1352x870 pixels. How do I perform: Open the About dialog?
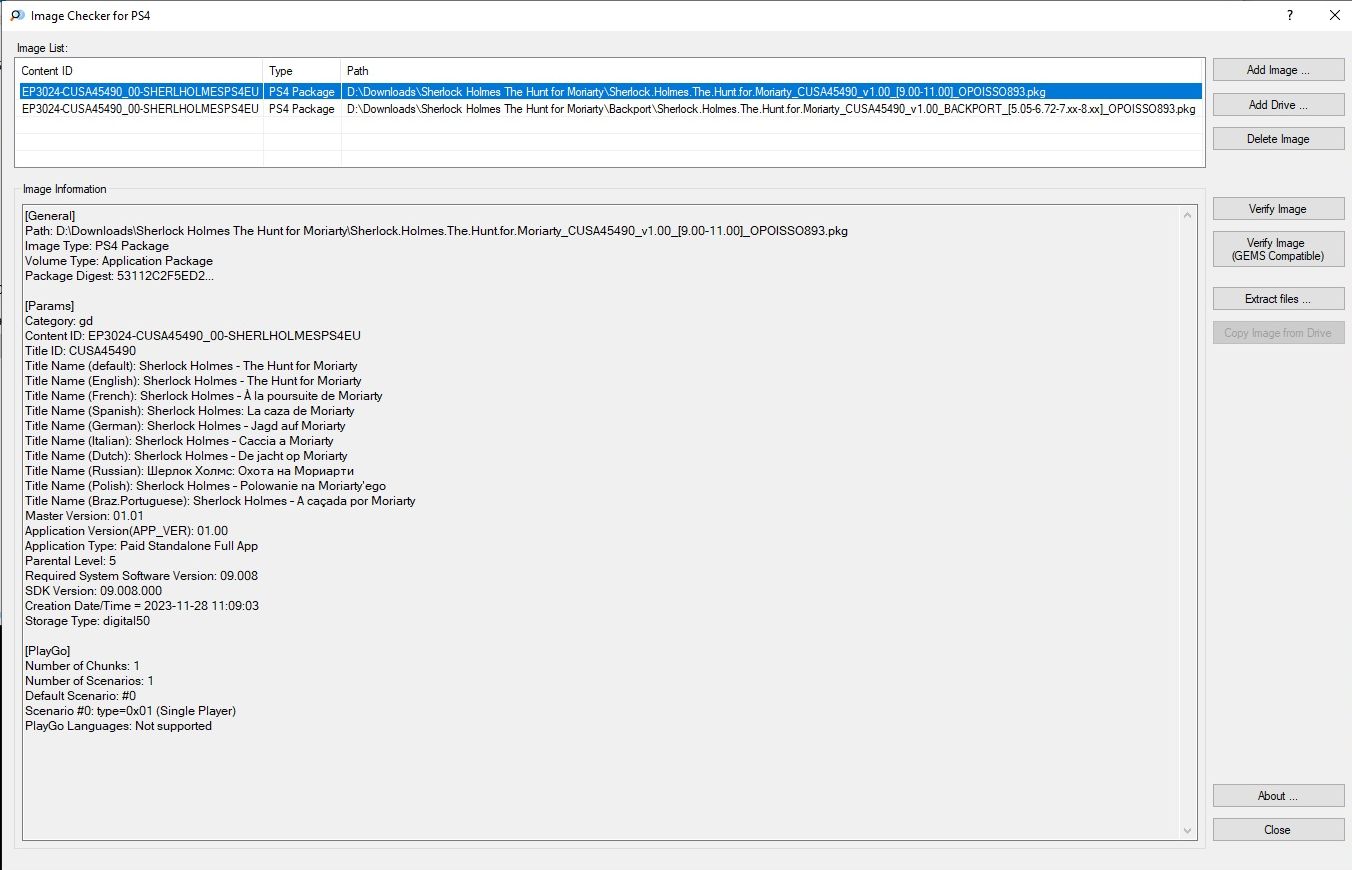1278,796
